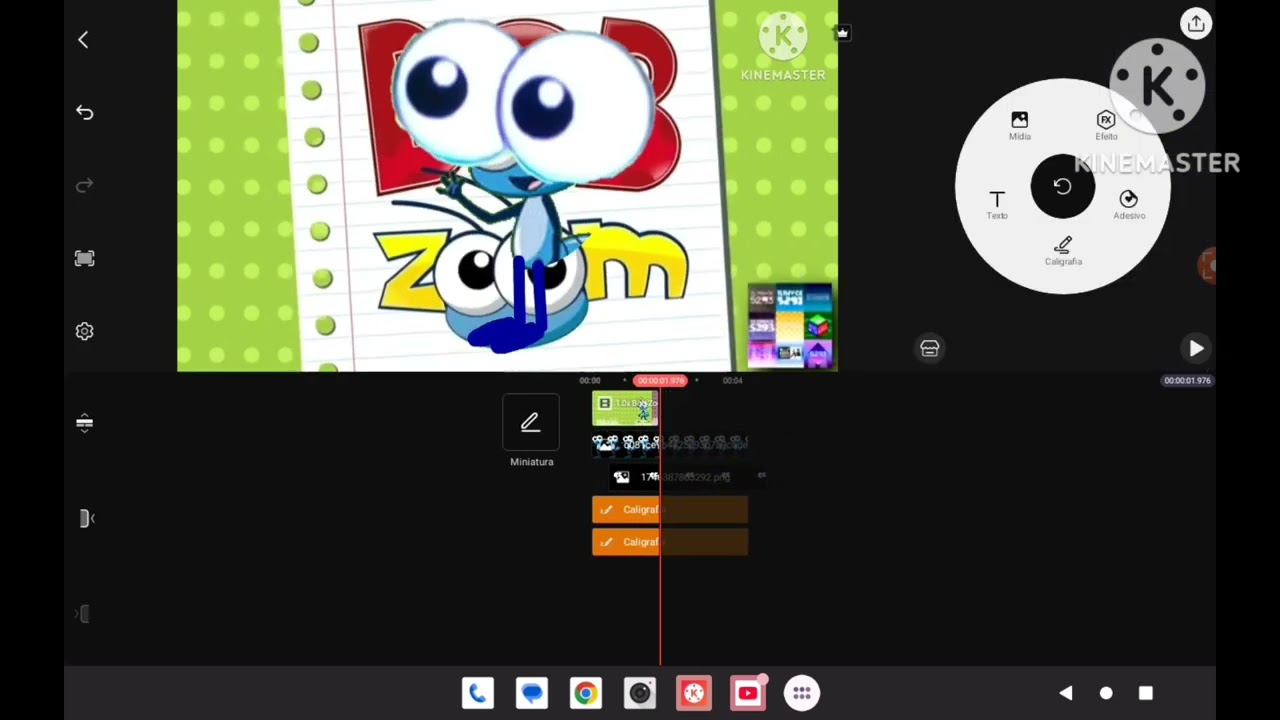Screen dimensions: 1280x720
Task: Tap the 00:00 timeline ruler mark
Action: (x=590, y=380)
